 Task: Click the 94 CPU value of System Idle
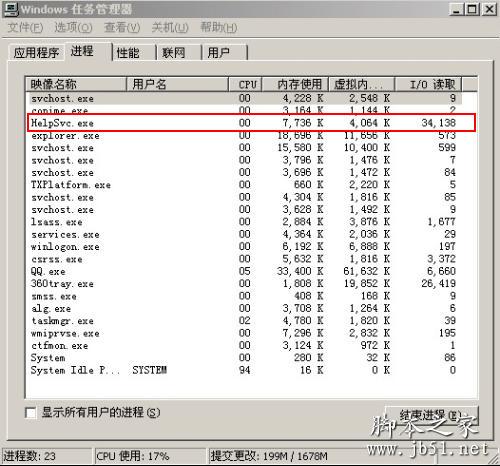coord(244,370)
